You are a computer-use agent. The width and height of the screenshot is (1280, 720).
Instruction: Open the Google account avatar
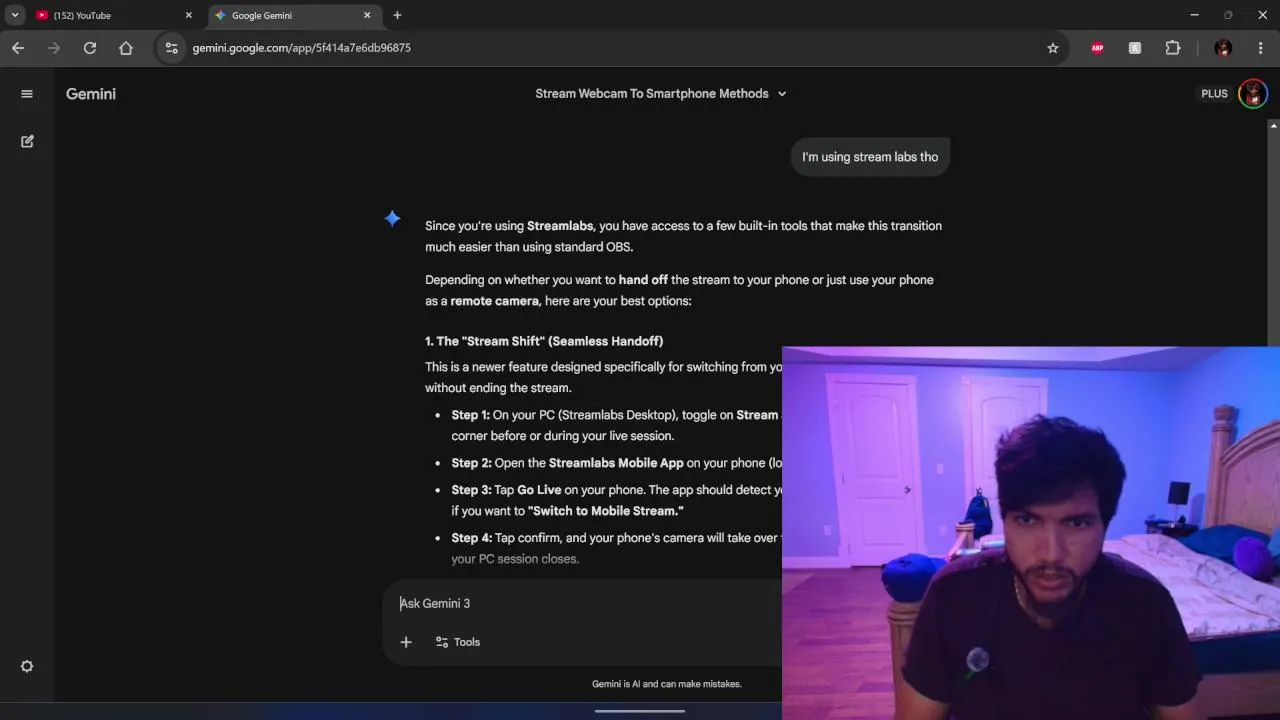[1253, 94]
